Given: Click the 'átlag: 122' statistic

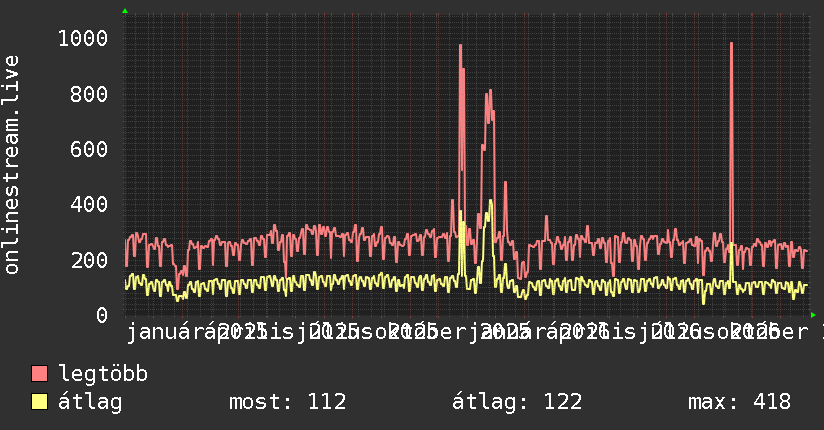Looking at the screenshot, I should tap(517, 402).
